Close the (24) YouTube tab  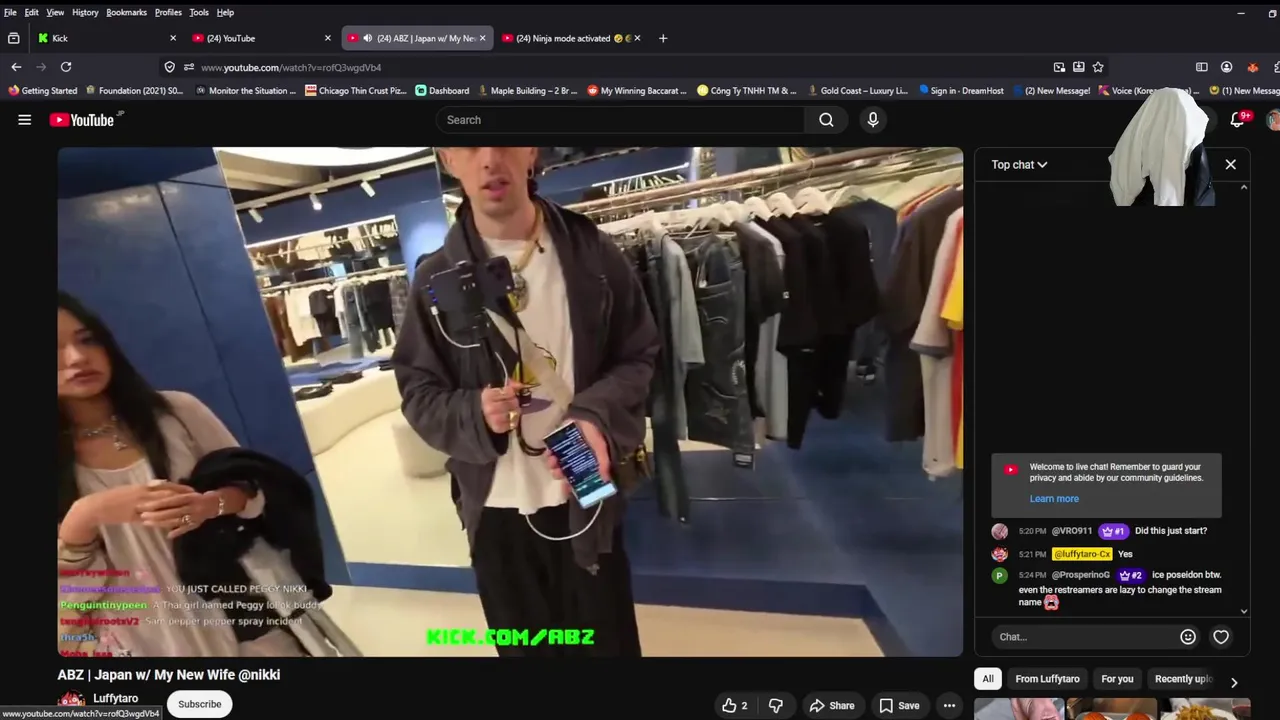pos(327,38)
